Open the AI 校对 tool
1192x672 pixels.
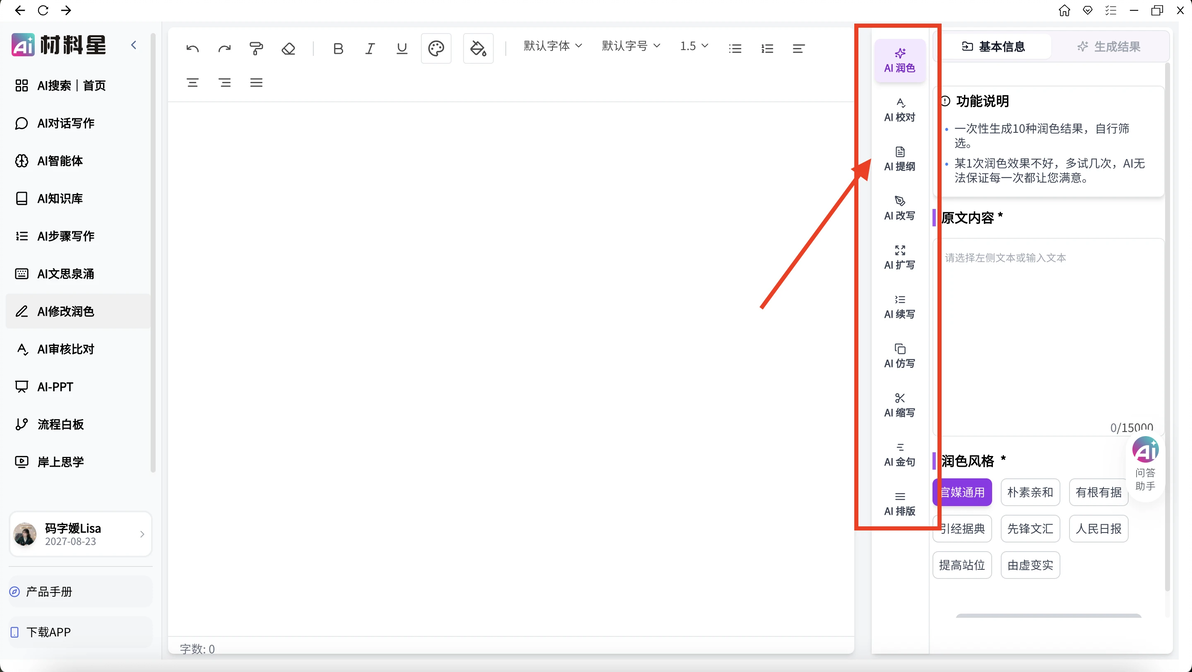[899, 109]
